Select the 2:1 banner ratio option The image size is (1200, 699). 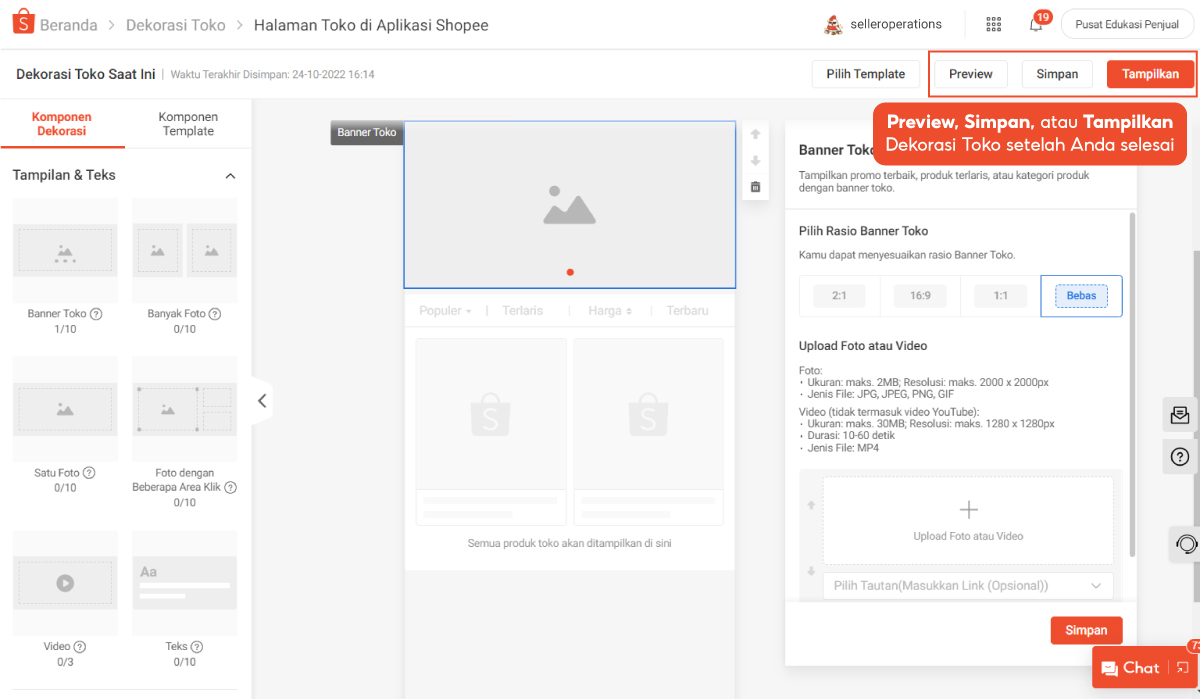click(839, 296)
